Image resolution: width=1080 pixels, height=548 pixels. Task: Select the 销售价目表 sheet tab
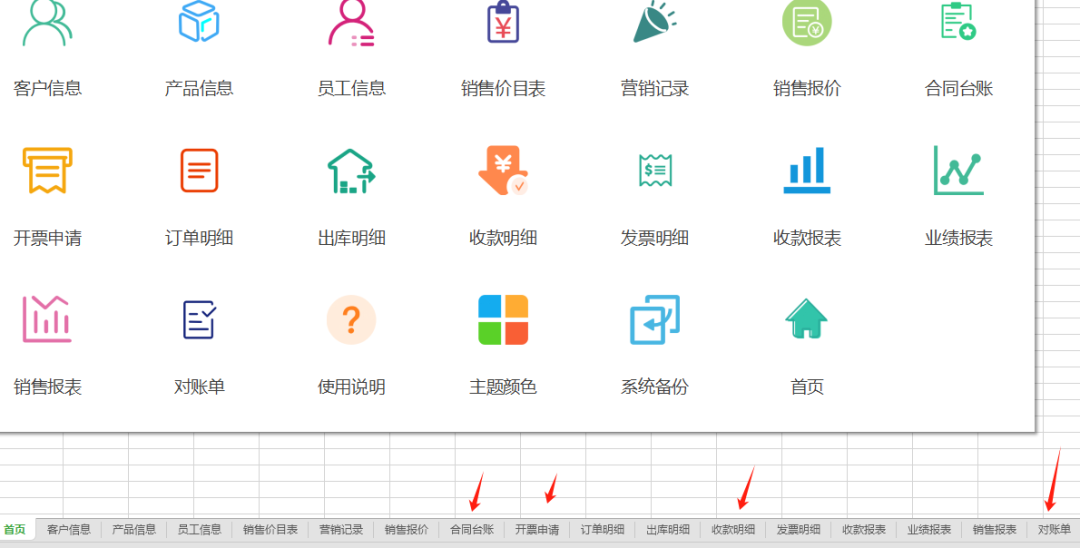[270, 529]
